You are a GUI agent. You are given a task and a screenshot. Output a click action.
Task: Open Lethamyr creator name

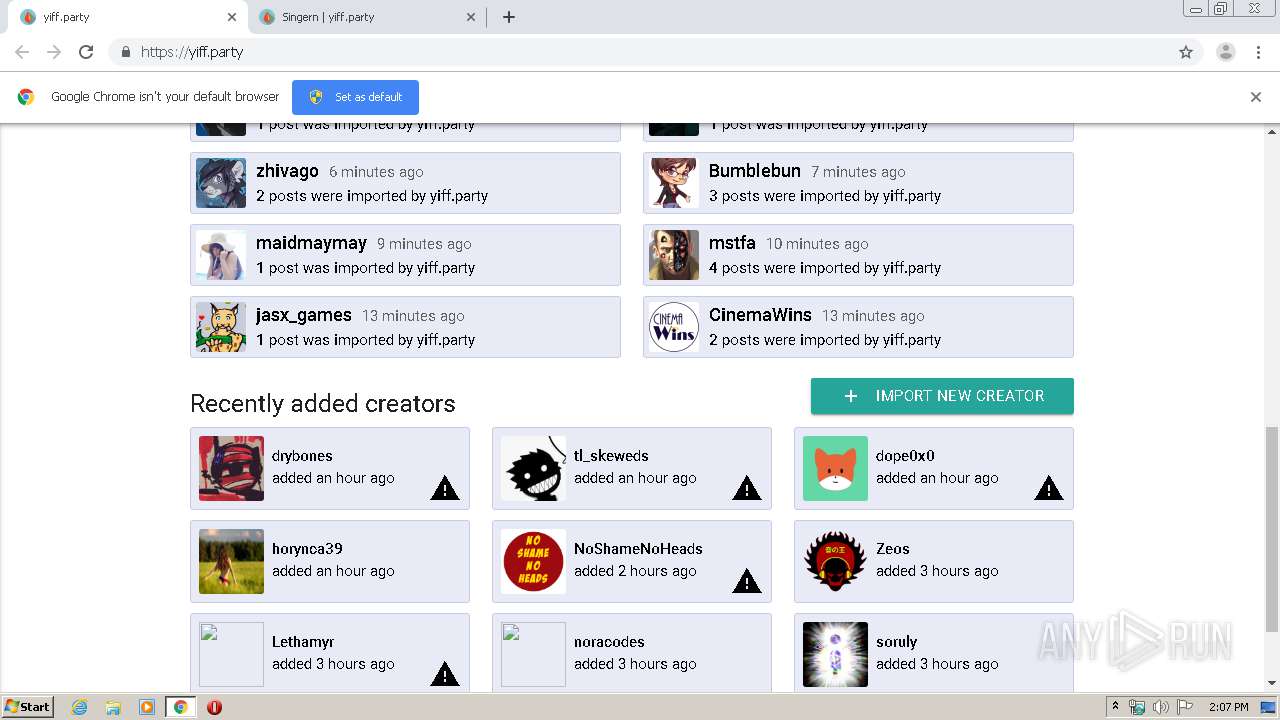pos(303,642)
